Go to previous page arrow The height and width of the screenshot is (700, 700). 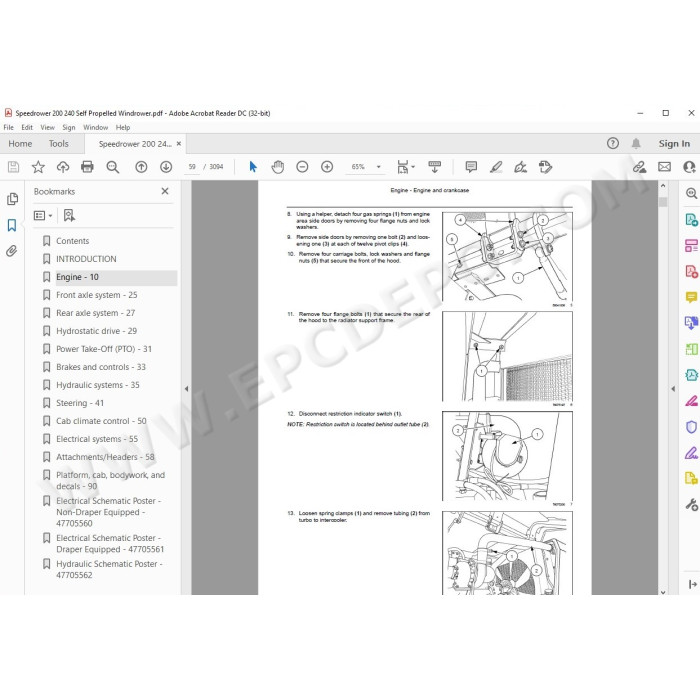pos(141,167)
